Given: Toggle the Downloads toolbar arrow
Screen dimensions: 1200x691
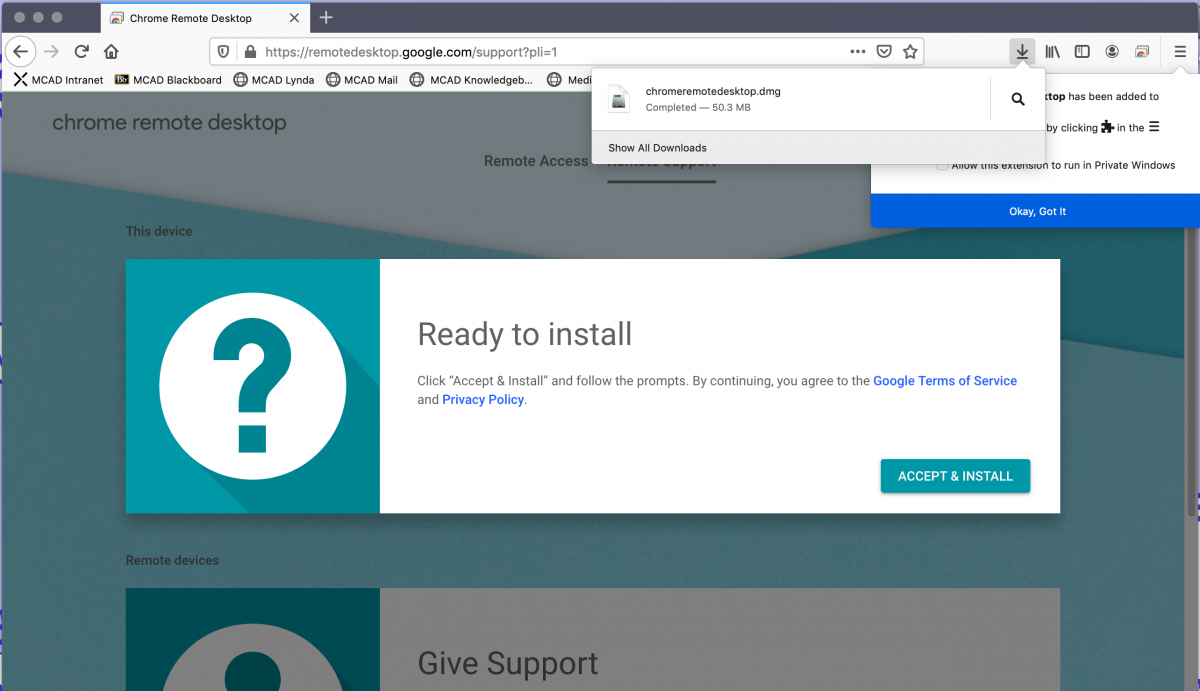Looking at the screenshot, I should [x=1021, y=52].
